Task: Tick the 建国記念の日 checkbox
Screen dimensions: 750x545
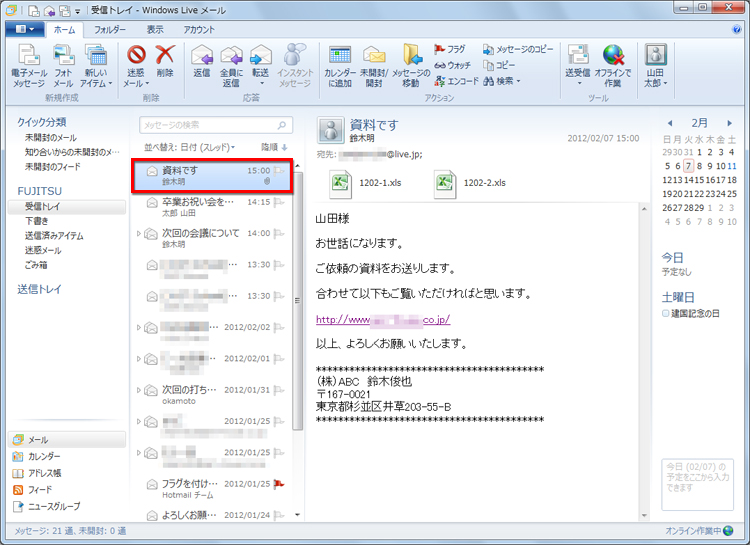Action: [x=665, y=313]
